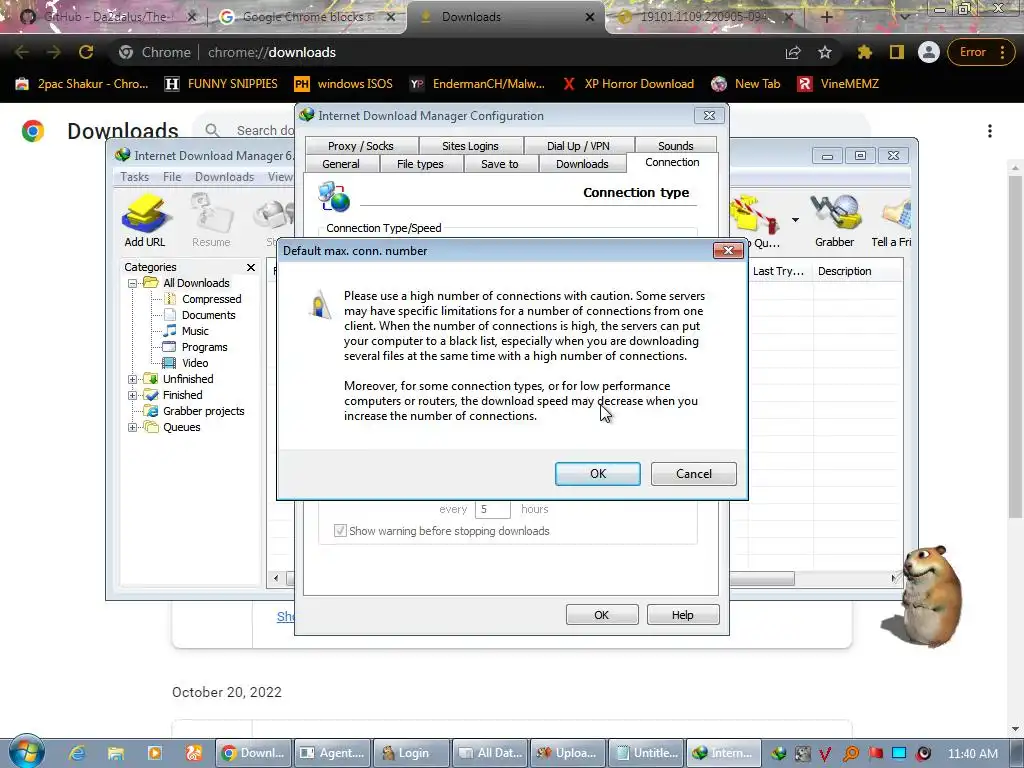Open the Downloads page three-dot menu
The height and width of the screenshot is (768, 1024).
pyautogui.click(x=989, y=131)
